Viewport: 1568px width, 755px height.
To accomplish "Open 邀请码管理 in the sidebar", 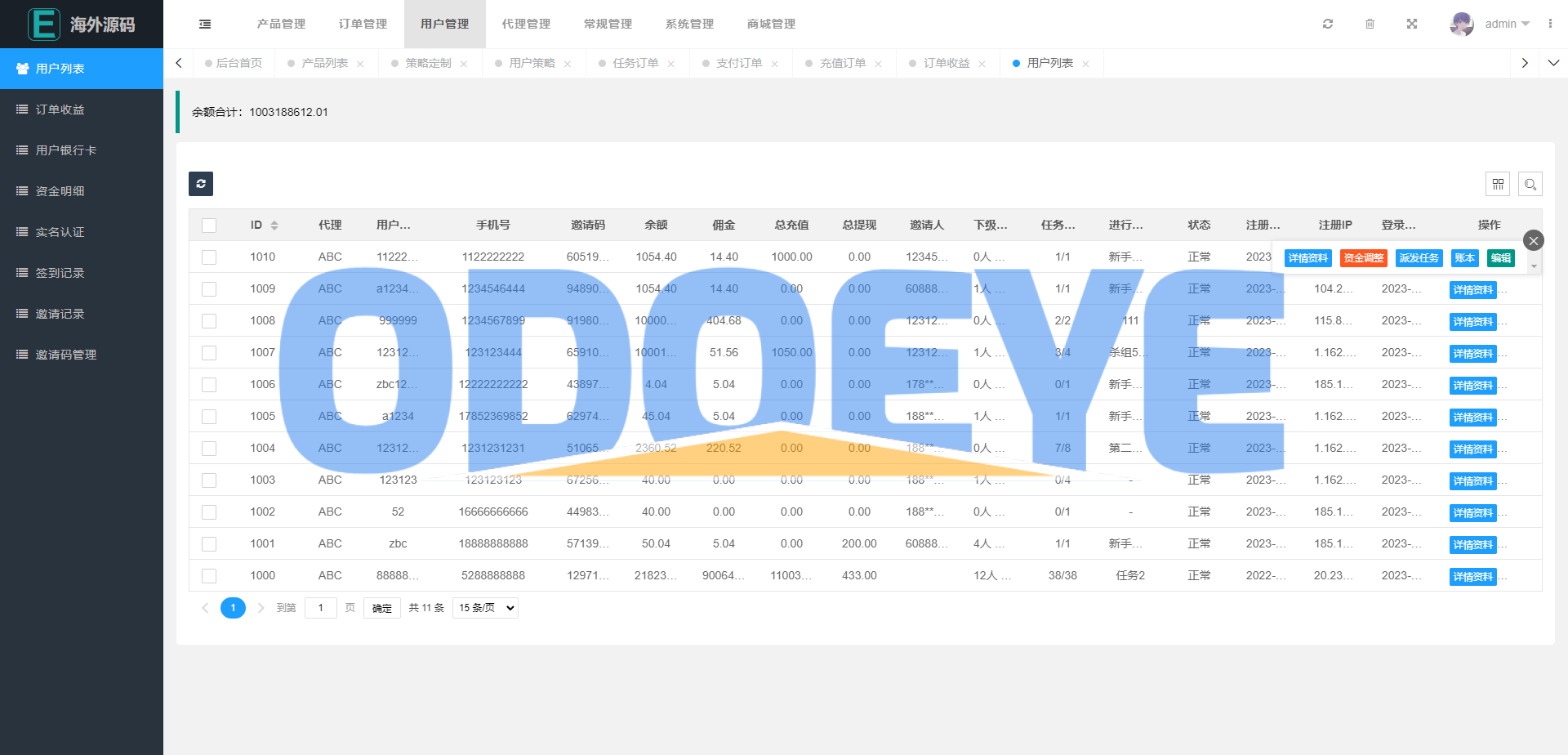I will [x=82, y=355].
